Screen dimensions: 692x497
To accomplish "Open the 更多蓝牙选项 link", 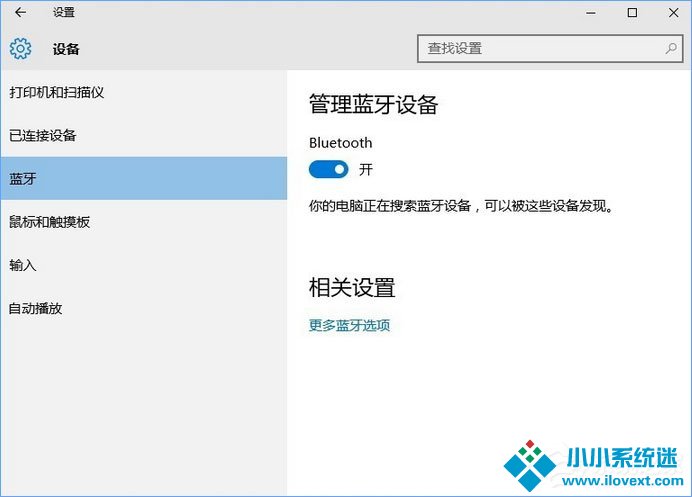I will 349,326.
